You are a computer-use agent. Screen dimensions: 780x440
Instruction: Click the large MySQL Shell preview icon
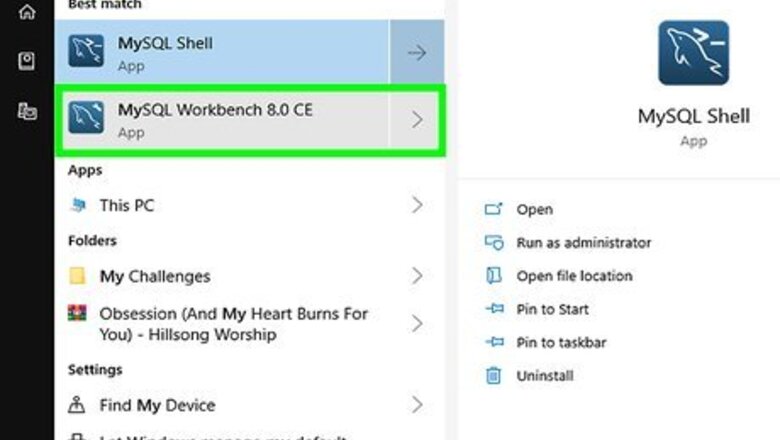pyautogui.click(x=693, y=52)
